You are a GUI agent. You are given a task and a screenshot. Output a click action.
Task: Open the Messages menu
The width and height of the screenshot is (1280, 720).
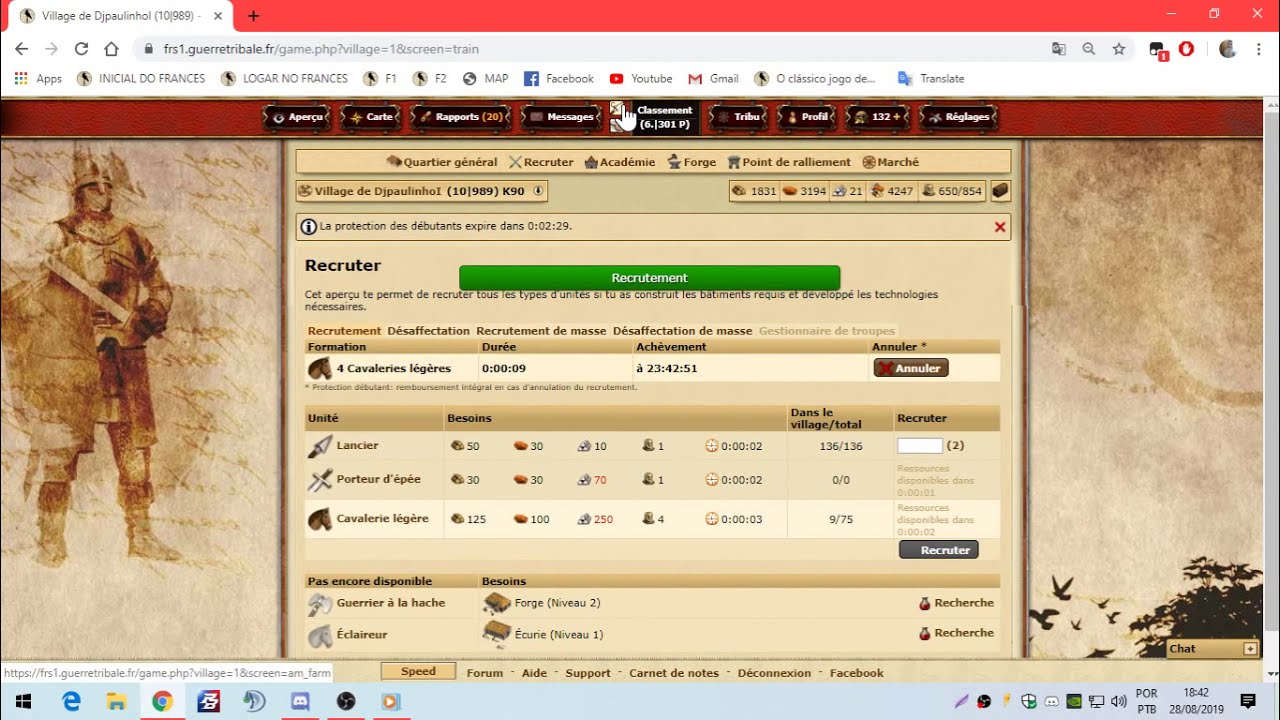pos(560,117)
